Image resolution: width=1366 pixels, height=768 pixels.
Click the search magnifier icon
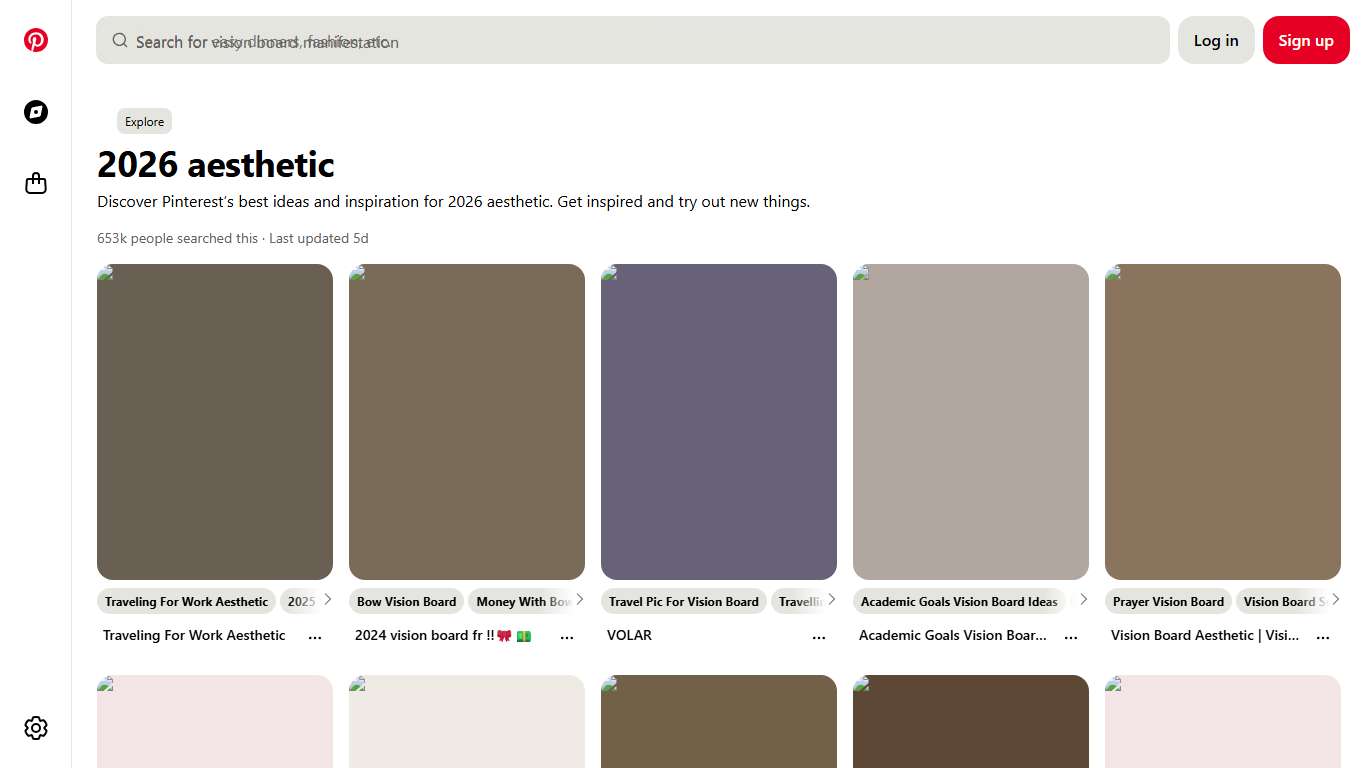click(x=120, y=41)
